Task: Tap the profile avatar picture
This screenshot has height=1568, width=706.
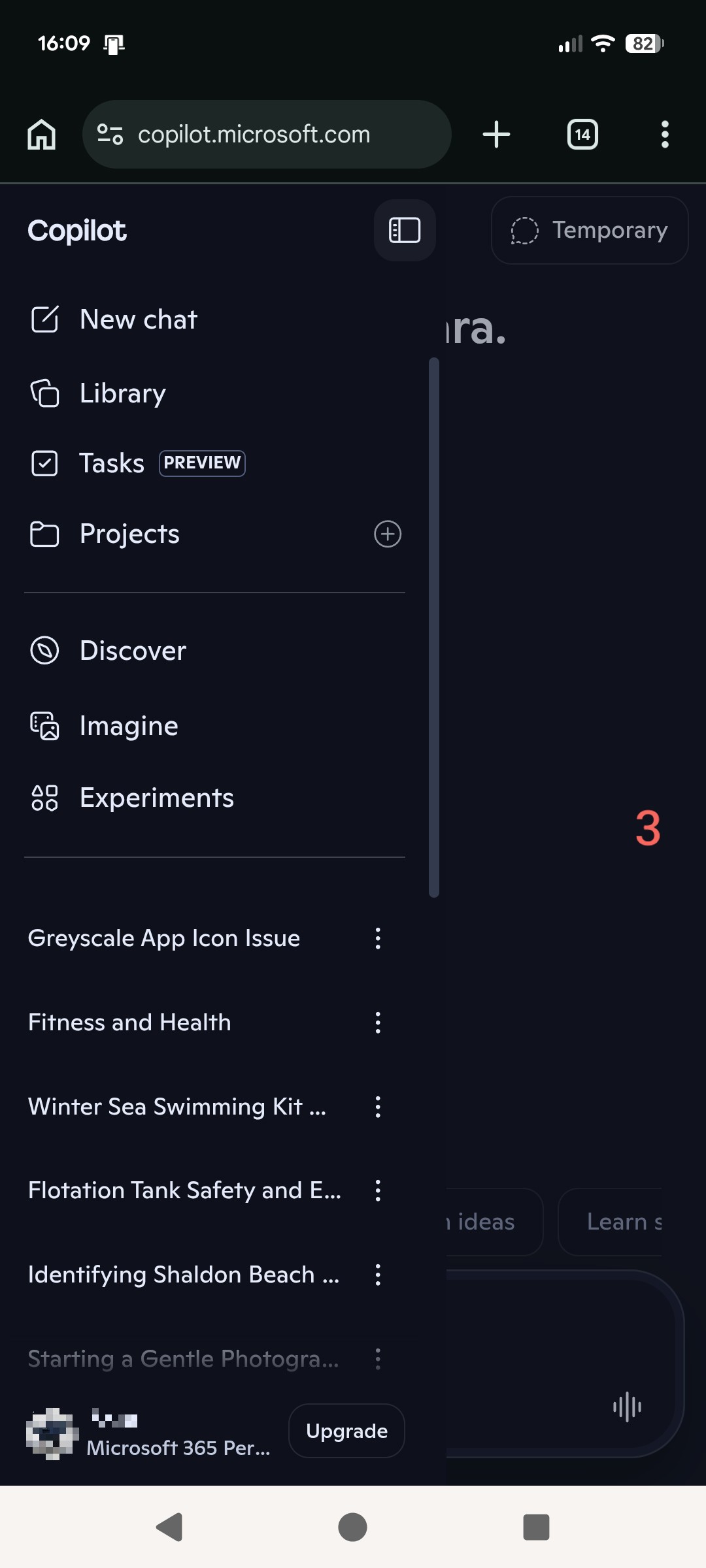Action: click(52, 1433)
